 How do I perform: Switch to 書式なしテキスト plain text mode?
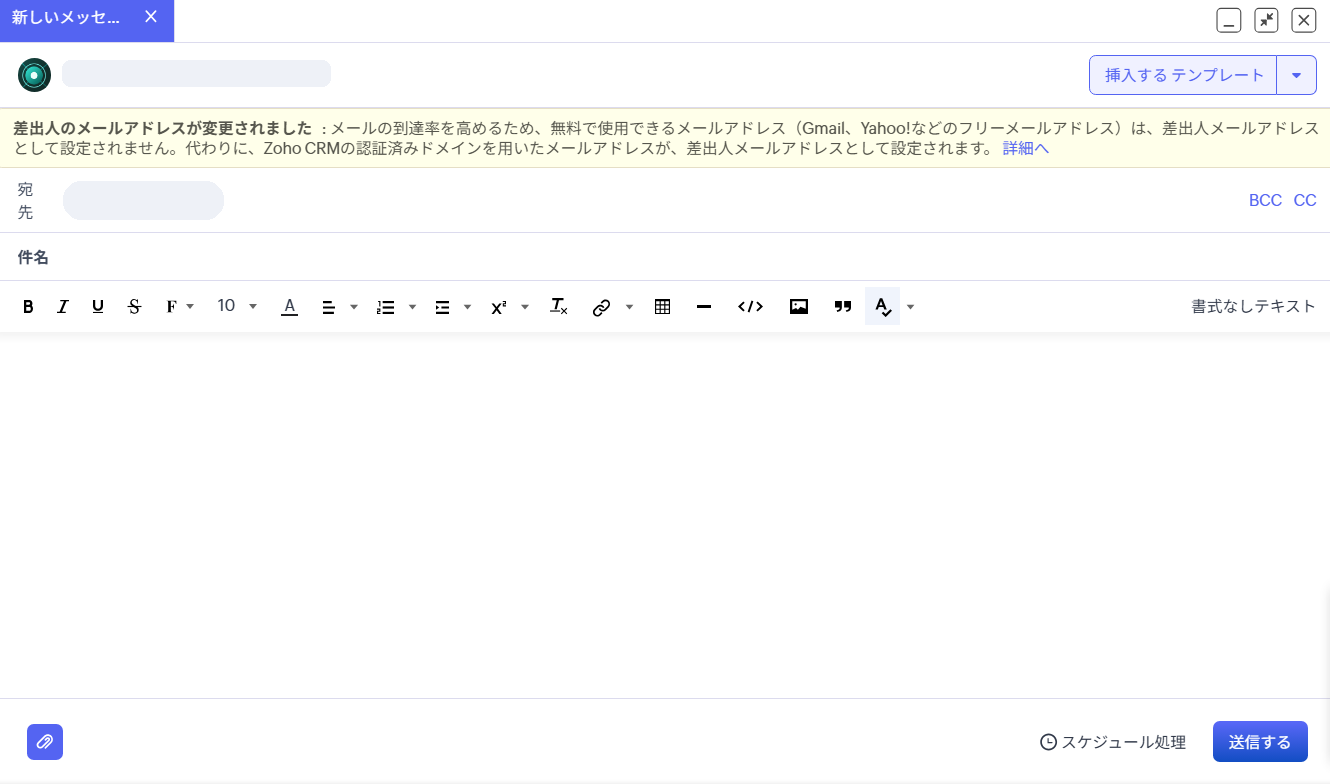(1253, 306)
